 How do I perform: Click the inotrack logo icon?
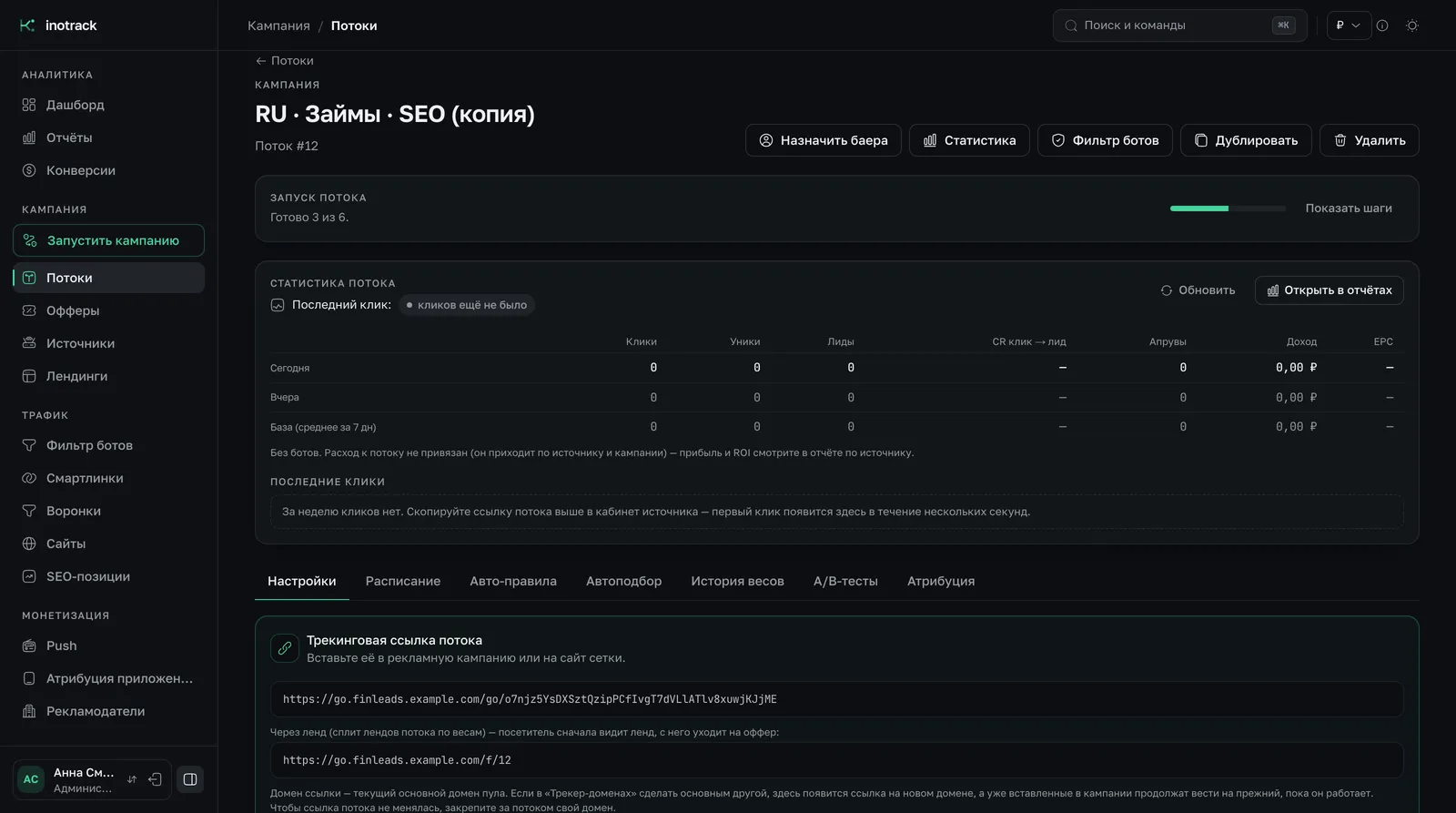(x=27, y=25)
